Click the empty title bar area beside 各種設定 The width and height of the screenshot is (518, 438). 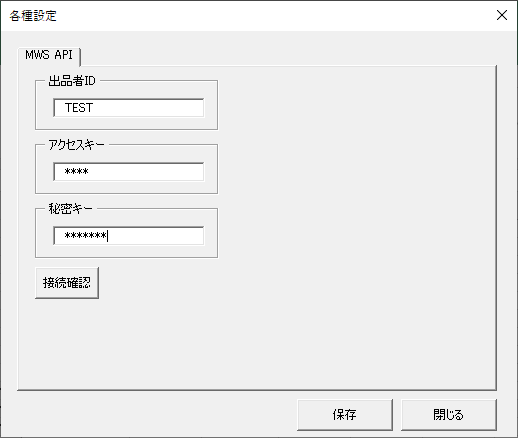tap(273, 16)
